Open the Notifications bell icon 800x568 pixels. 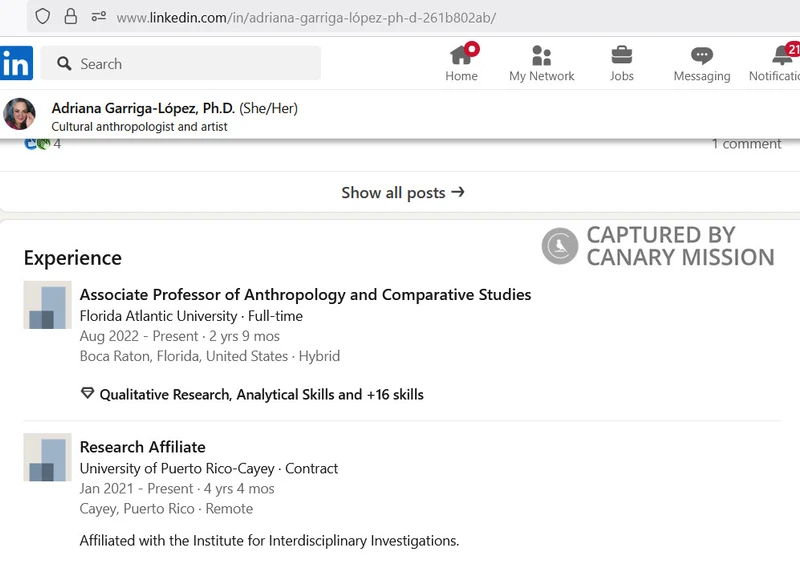[782, 55]
